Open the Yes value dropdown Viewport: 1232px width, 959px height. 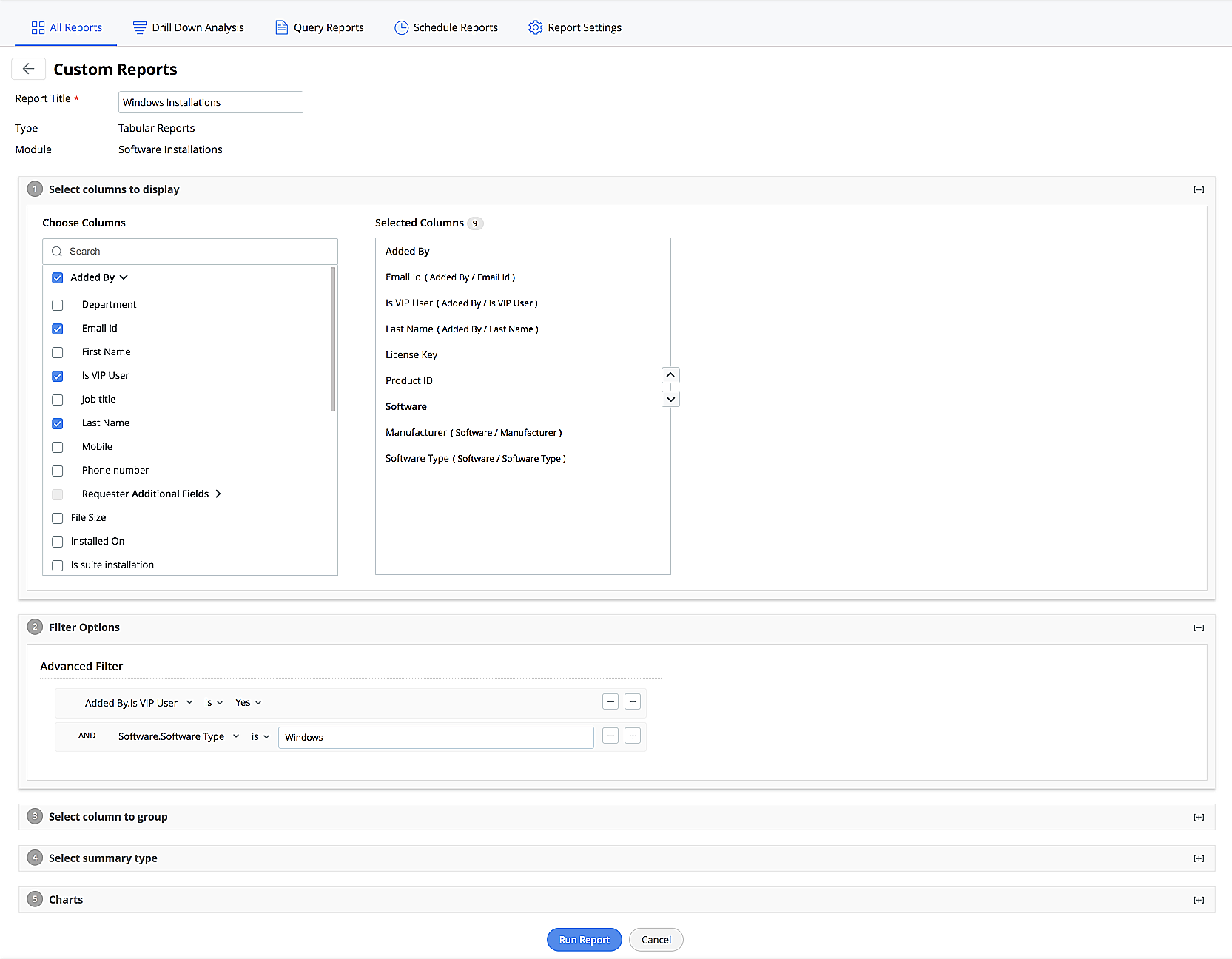coord(248,703)
